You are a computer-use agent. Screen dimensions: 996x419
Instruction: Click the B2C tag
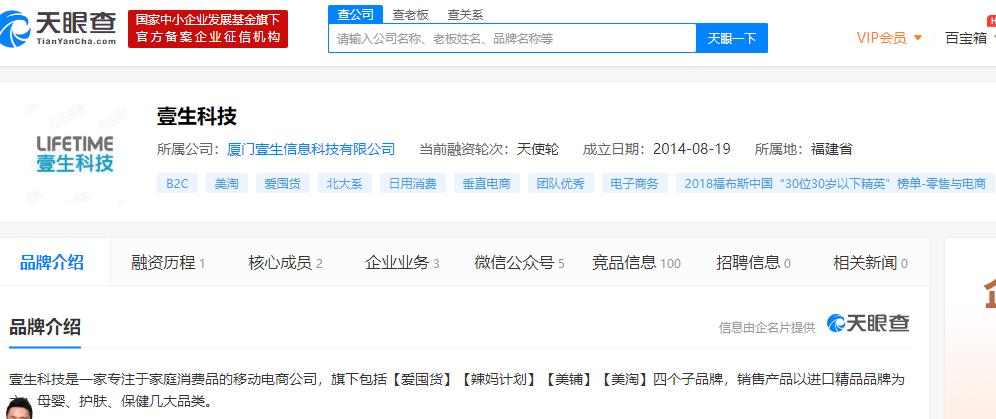point(177,183)
